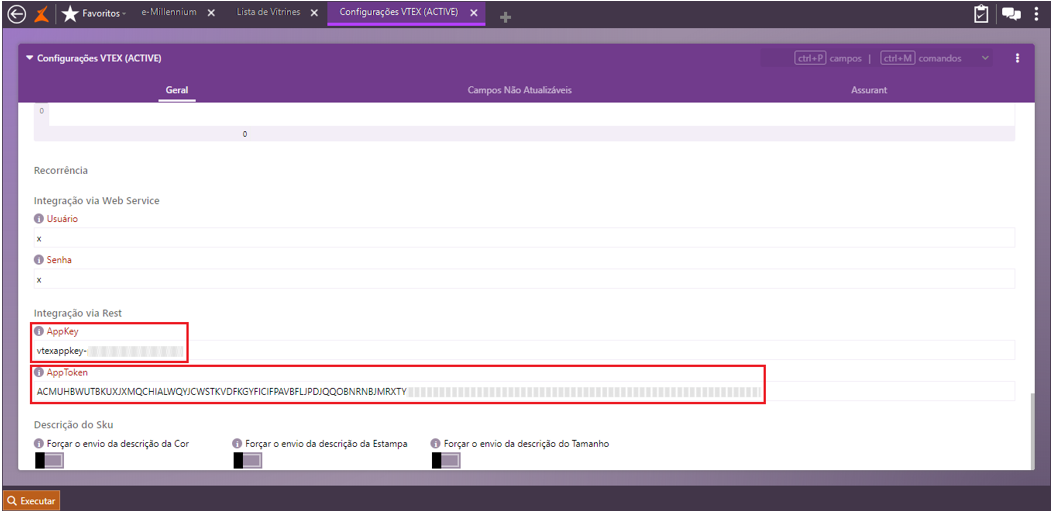Click the ctrl+M comandos shortcut
This screenshot has height=528, width=1053.
(921, 58)
